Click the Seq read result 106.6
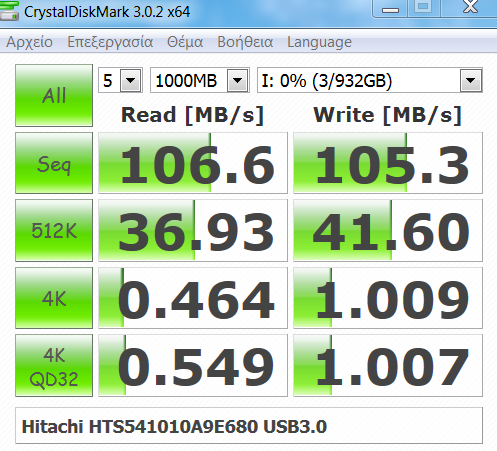 pyautogui.click(x=193, y=163)
